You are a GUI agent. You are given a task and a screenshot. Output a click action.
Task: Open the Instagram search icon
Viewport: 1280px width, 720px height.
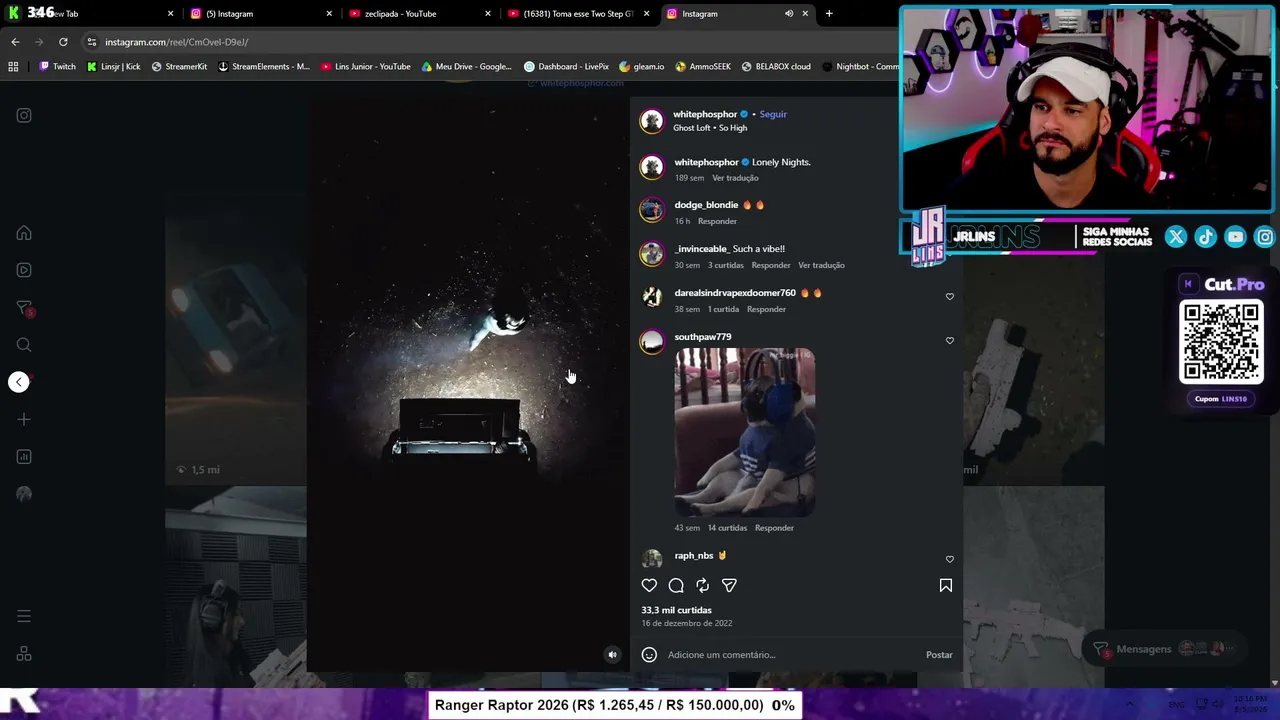[x=24, y=345]
